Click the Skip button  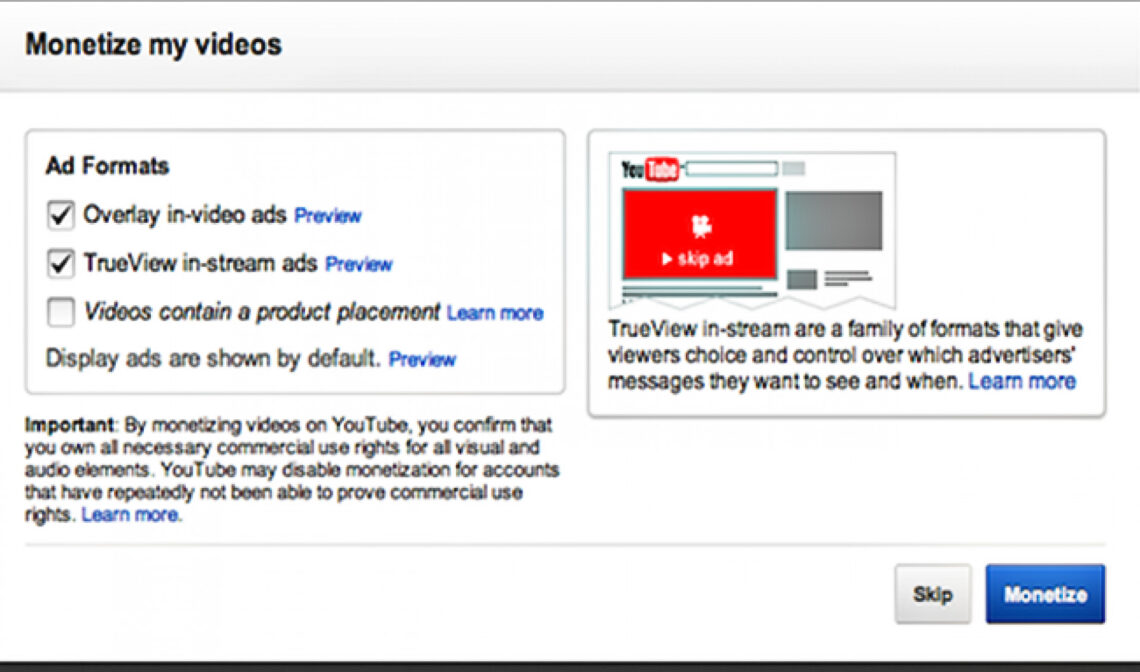[932, 592]
